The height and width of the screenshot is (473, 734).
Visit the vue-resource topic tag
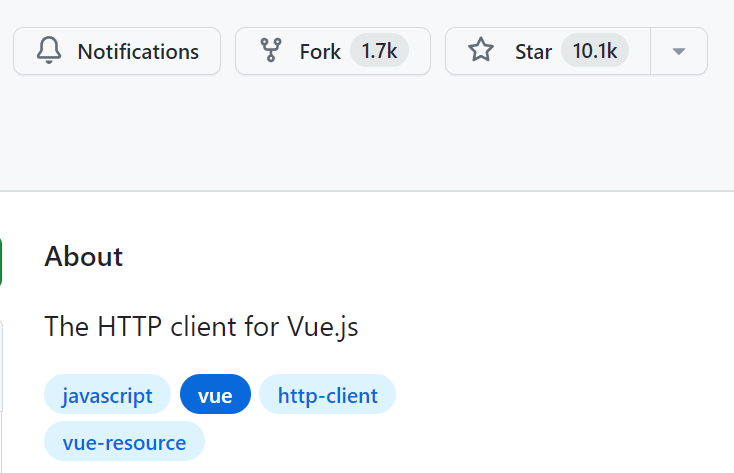pyautogui.click(x=124, y=442)
